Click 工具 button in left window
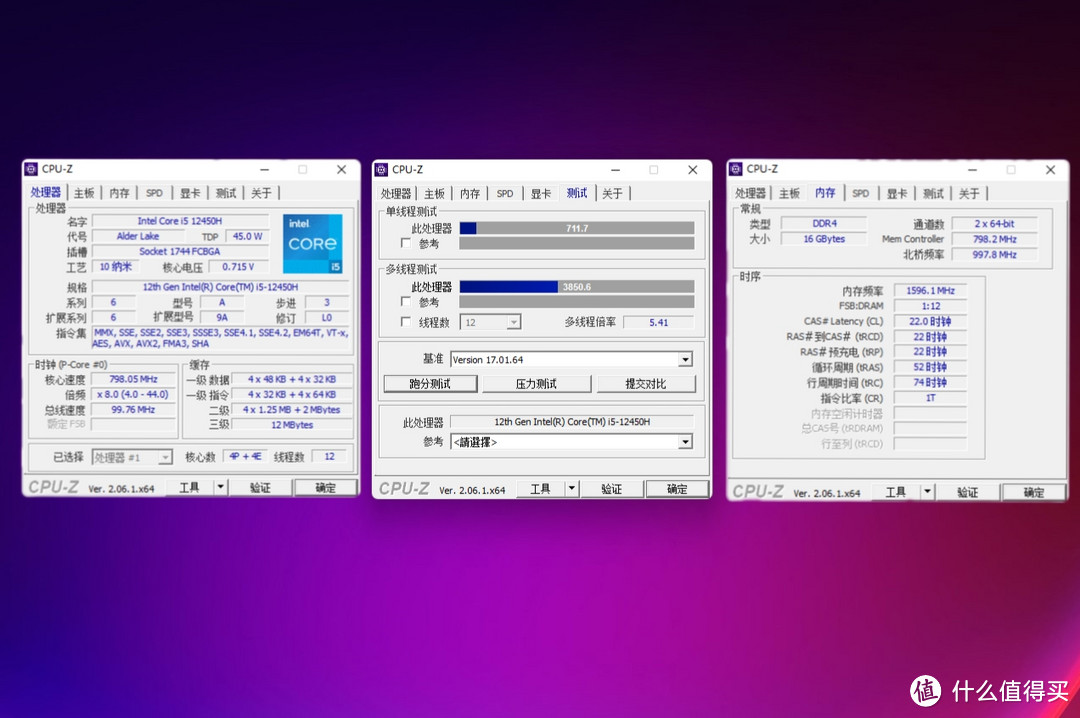This screenshot has width=1080, height=718. point(190,487)
